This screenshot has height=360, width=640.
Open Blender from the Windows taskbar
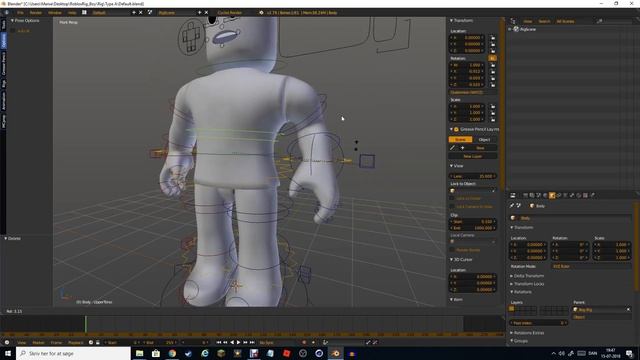pyautogui.click(x=336, y=353)
